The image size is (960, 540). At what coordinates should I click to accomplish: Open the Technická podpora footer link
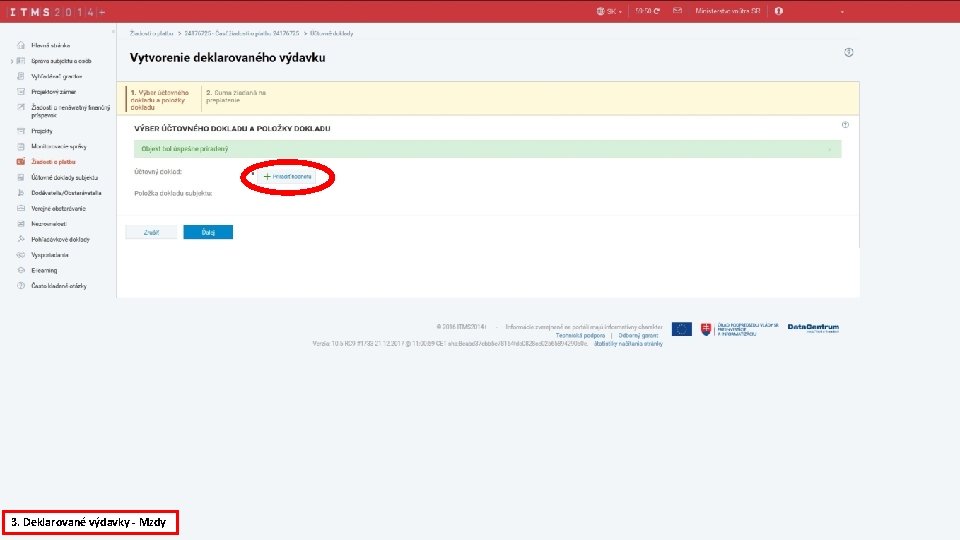coord(580,336)
